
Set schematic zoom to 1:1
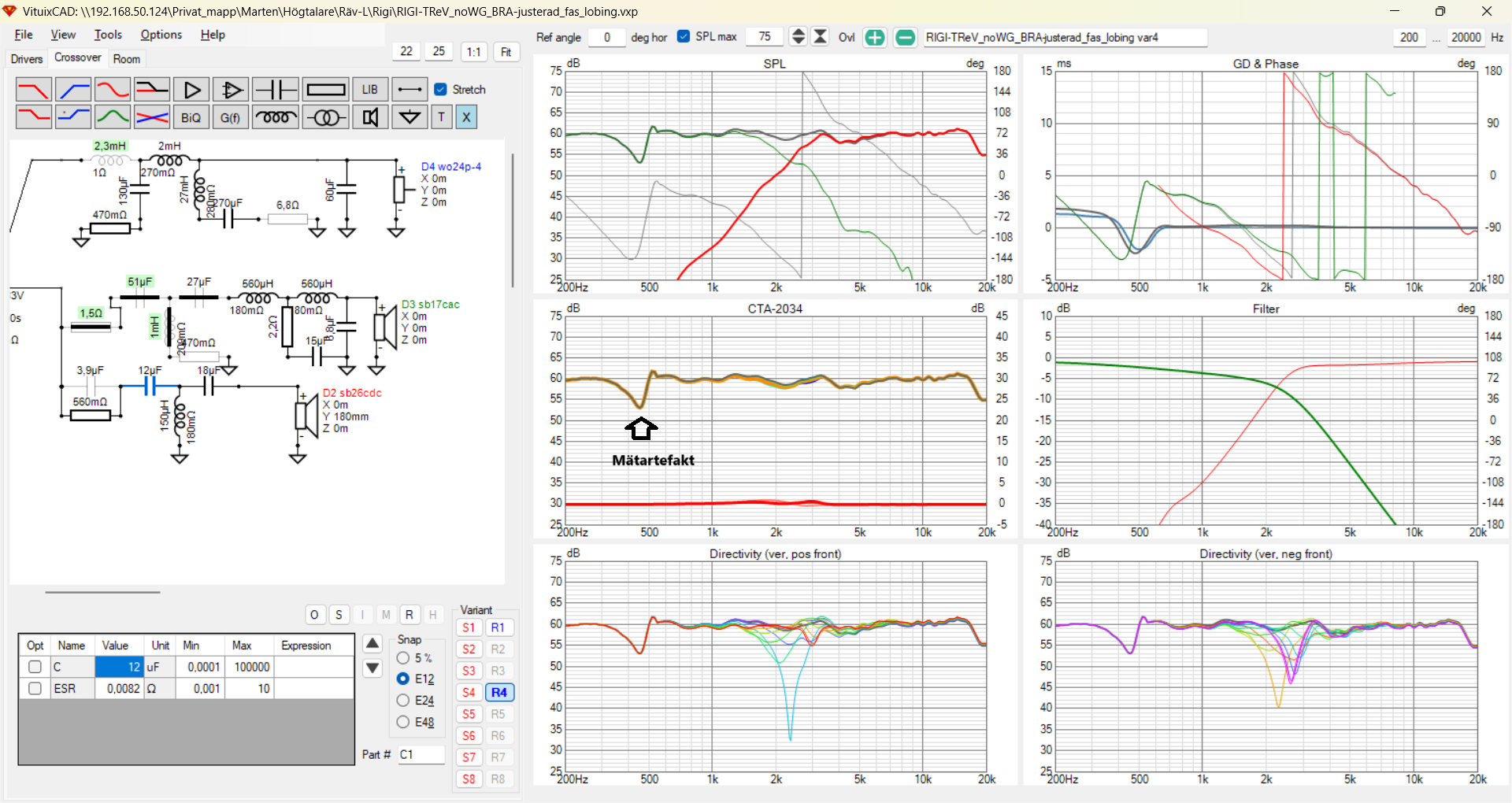pos(473,52)
